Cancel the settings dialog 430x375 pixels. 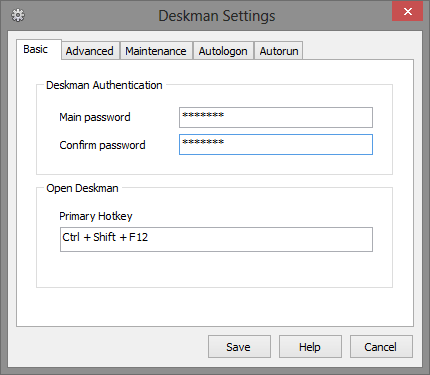tap(381, 347)
